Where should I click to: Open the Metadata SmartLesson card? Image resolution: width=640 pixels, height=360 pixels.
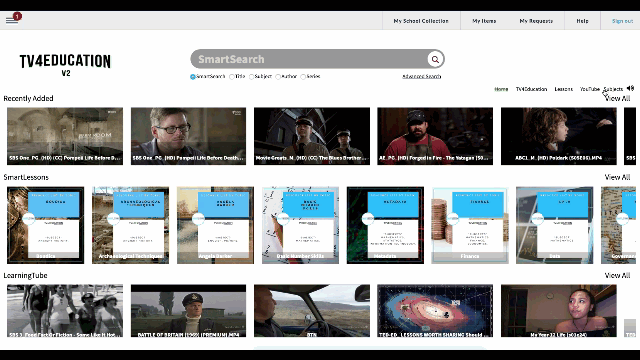385,225
